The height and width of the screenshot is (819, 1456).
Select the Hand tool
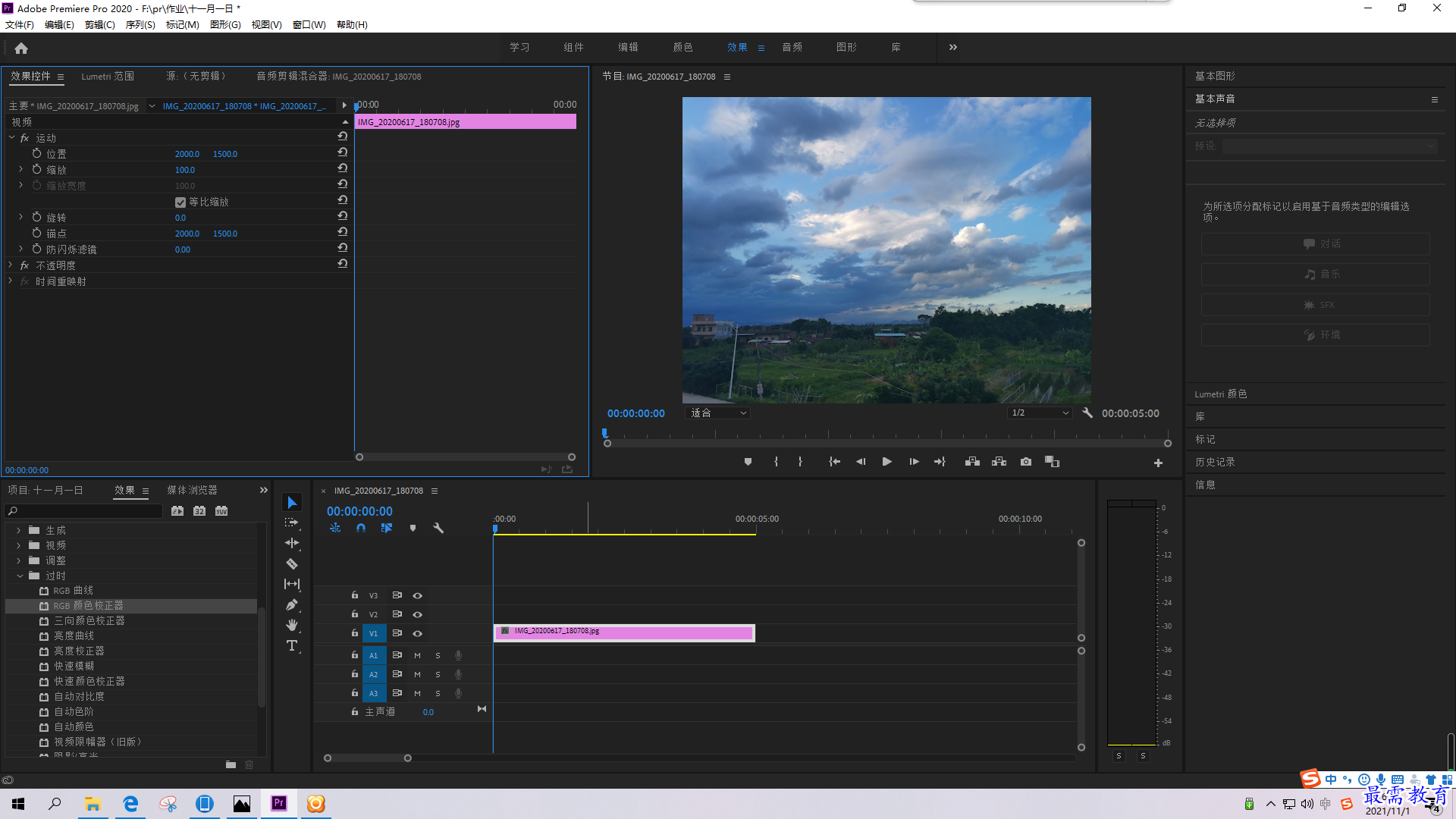click(x=292, y=625)
